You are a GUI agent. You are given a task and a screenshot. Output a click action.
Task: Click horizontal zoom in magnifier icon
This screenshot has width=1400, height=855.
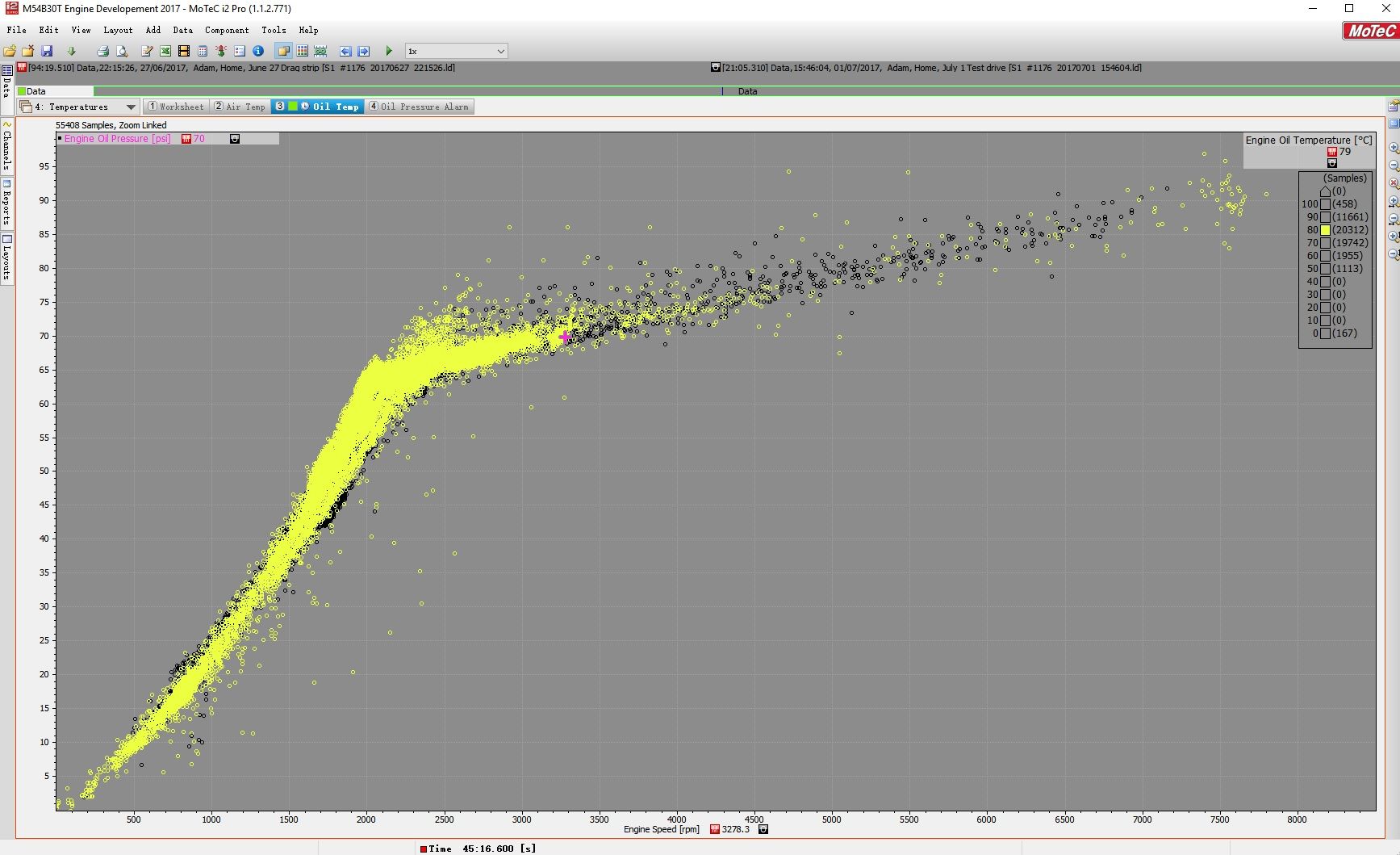(x=1394, y=202)
